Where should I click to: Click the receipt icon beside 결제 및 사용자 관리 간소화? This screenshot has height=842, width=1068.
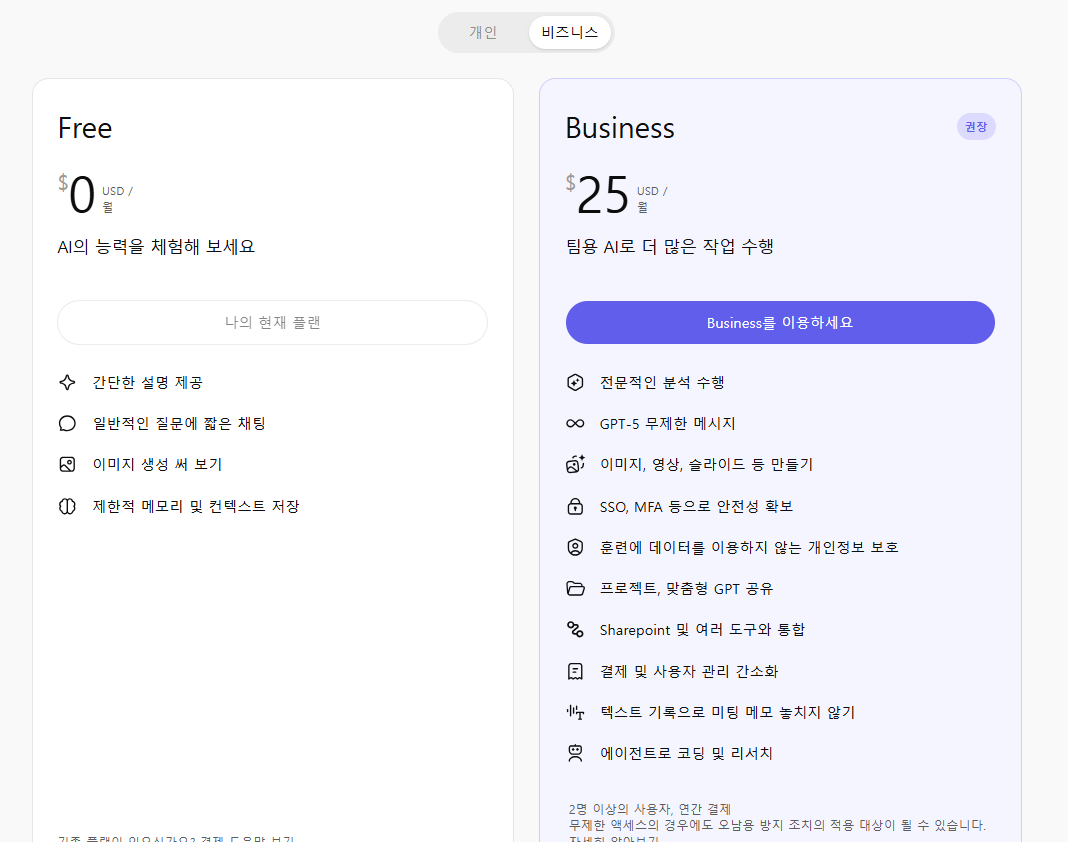pyautogui.click(x=576, y=672)
